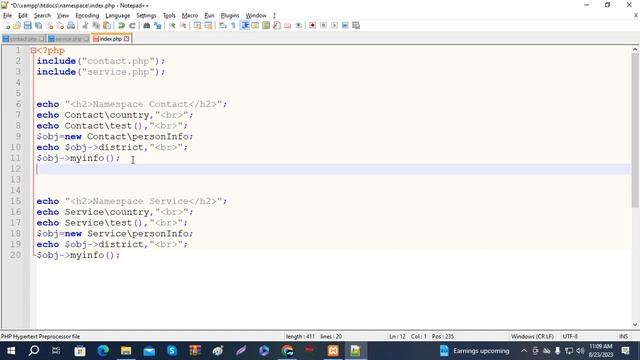Screen dimensions: 640x360
Task: Click the UTF-8 encoding in status bar
Action: 570,336
